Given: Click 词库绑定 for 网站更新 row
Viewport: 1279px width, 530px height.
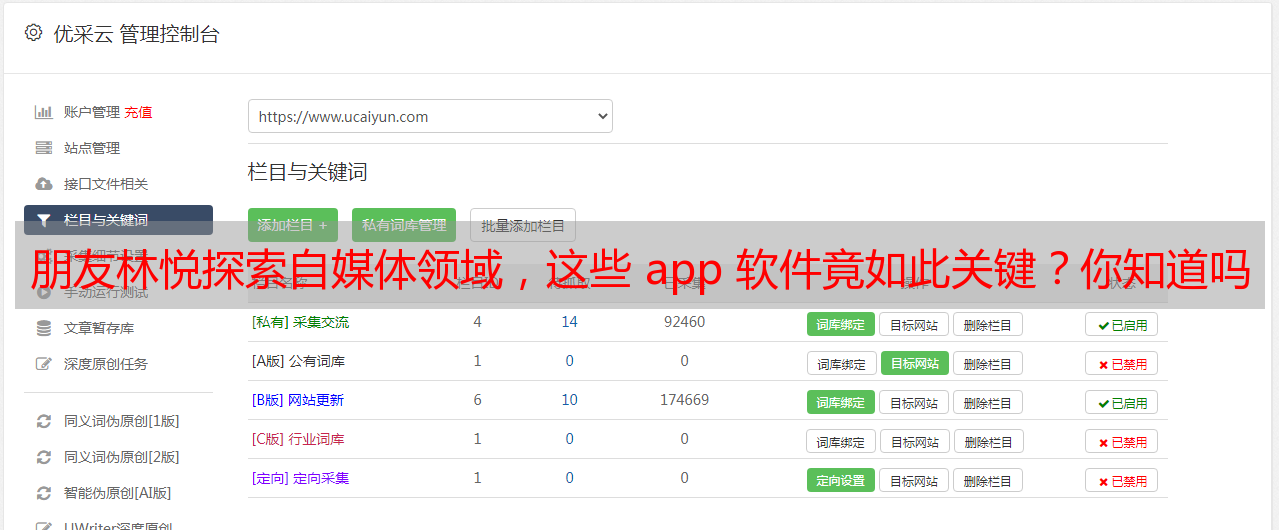Looking at the screenshot, I should [x=841, y=402].
